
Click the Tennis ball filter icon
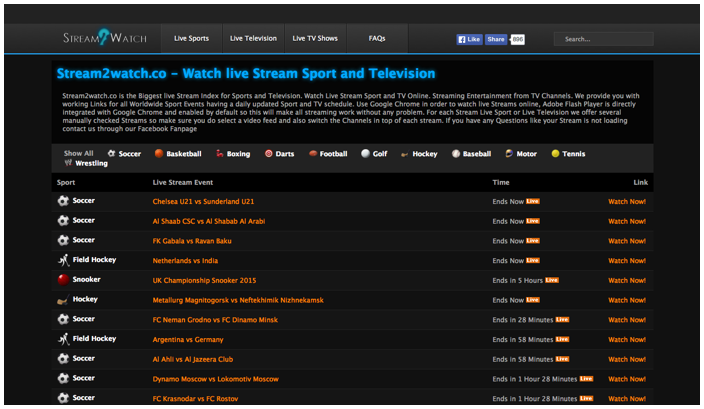[555, 154]
